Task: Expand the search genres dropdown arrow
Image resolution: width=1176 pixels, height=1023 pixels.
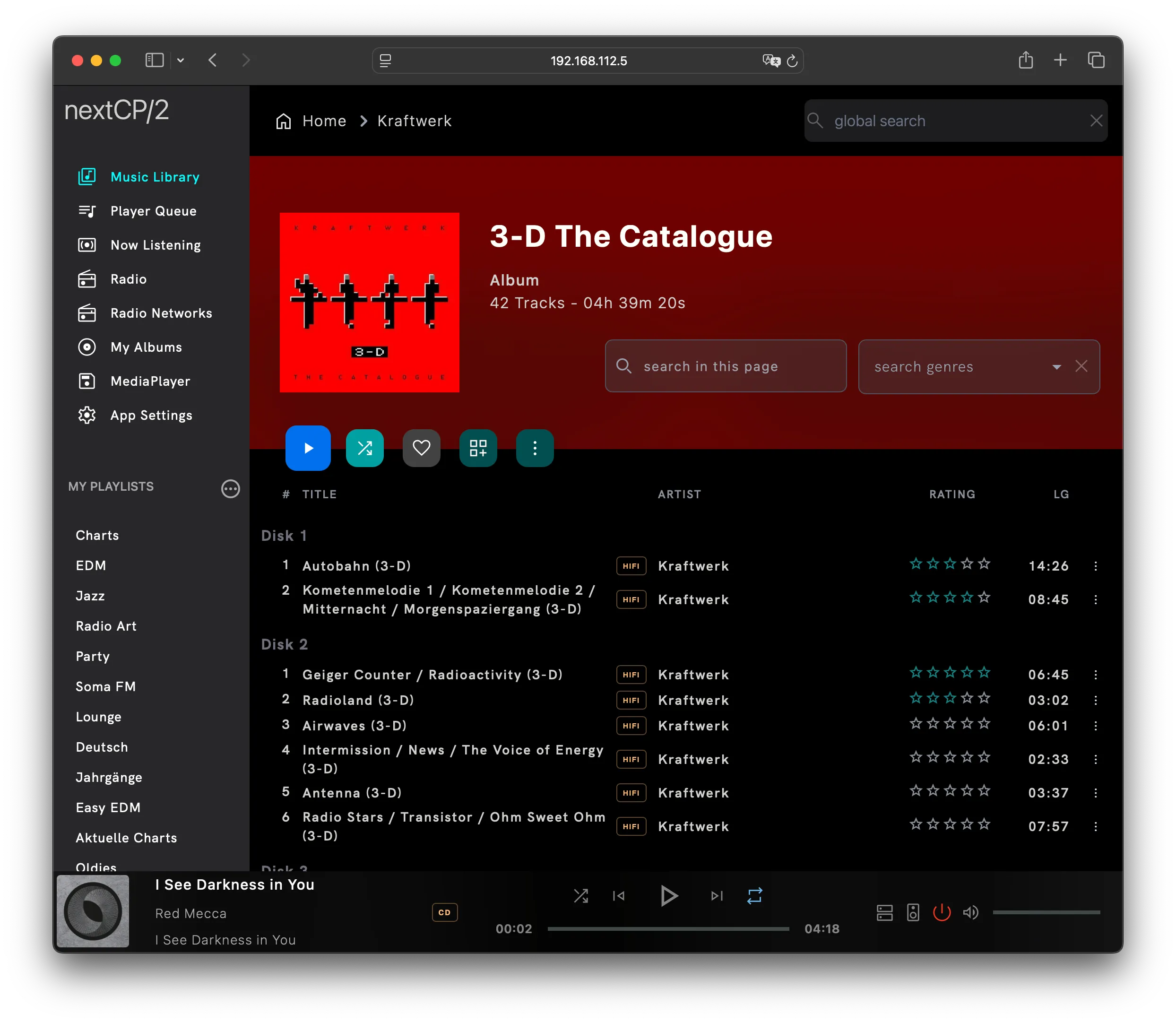Action: [x=1056, y=366]
